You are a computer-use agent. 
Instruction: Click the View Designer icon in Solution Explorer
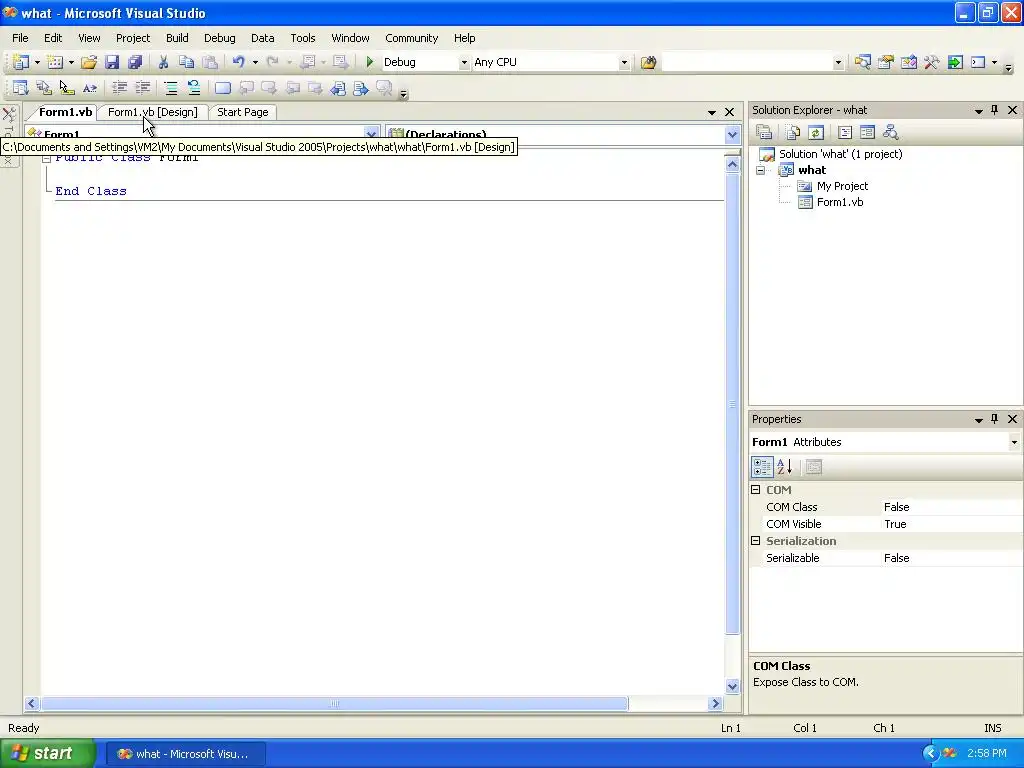(867, 133)
